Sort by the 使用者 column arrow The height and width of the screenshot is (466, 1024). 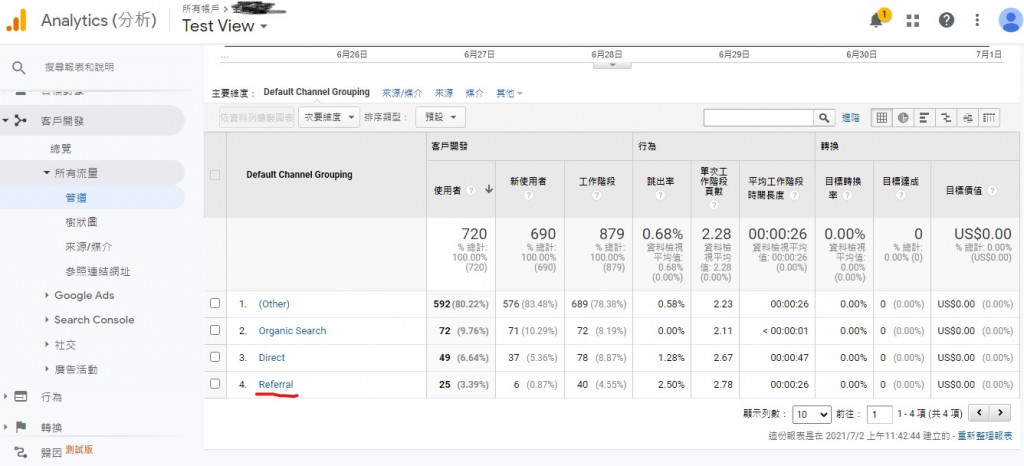[x=488, y=190]
